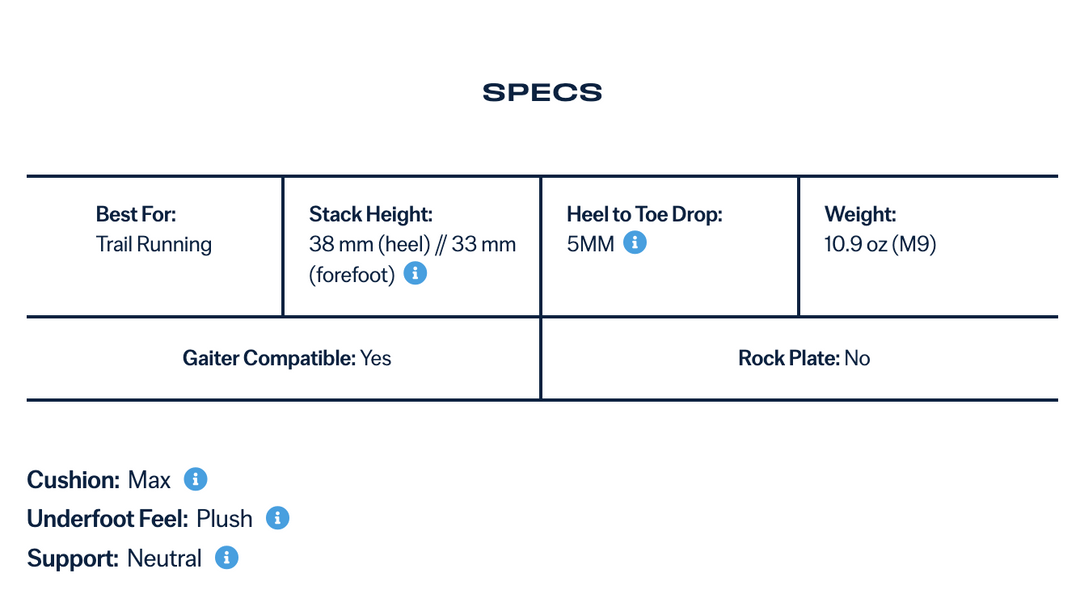Click the Stack Height info icon
Image resolution: width=1080 pixels, height=590 pixels.
pos(415,274)
